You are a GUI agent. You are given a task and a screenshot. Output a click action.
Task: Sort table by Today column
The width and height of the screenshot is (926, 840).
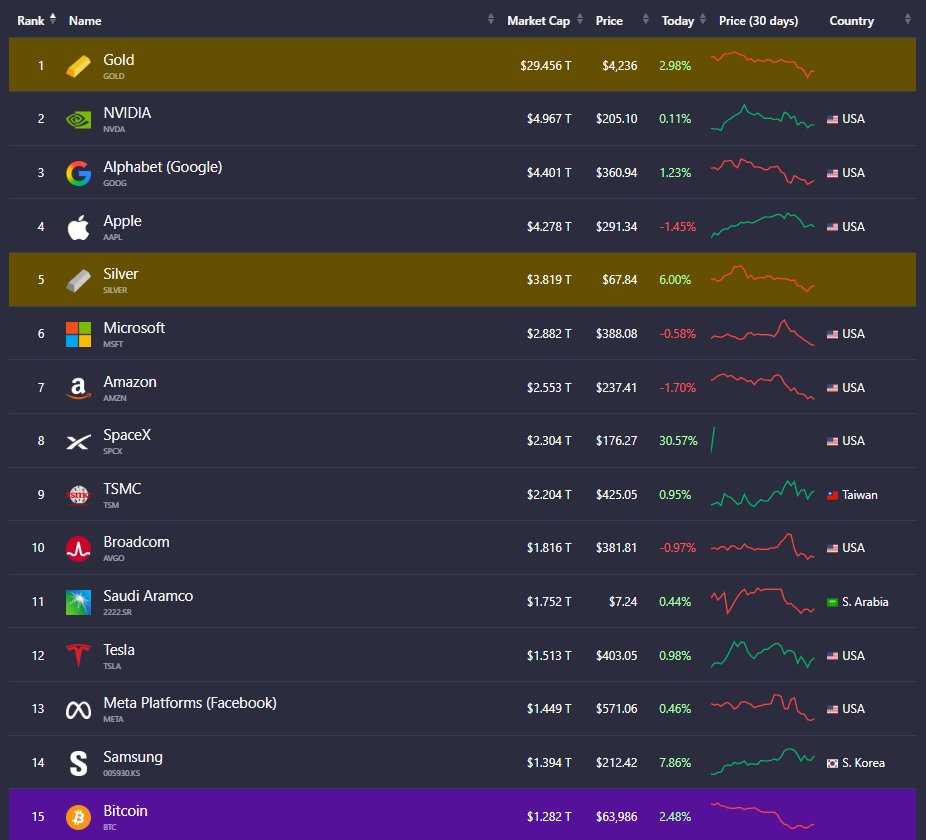pyautogui.click(x=683, y=20)
